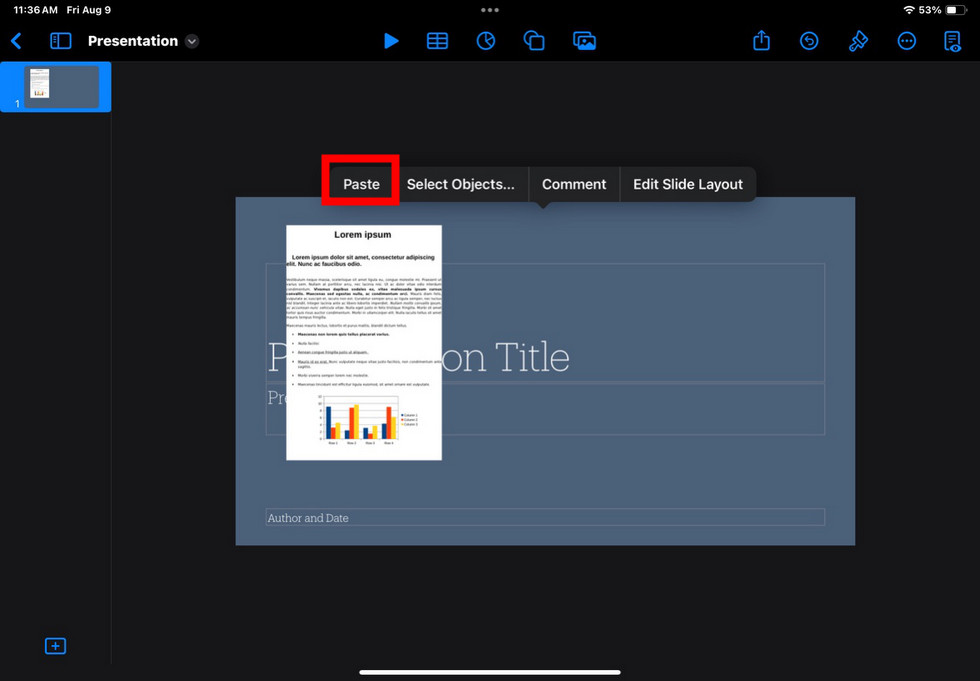Screen dimensions: 980x681
Task: Open the chart insertion tool
Action: coord(486,41)
